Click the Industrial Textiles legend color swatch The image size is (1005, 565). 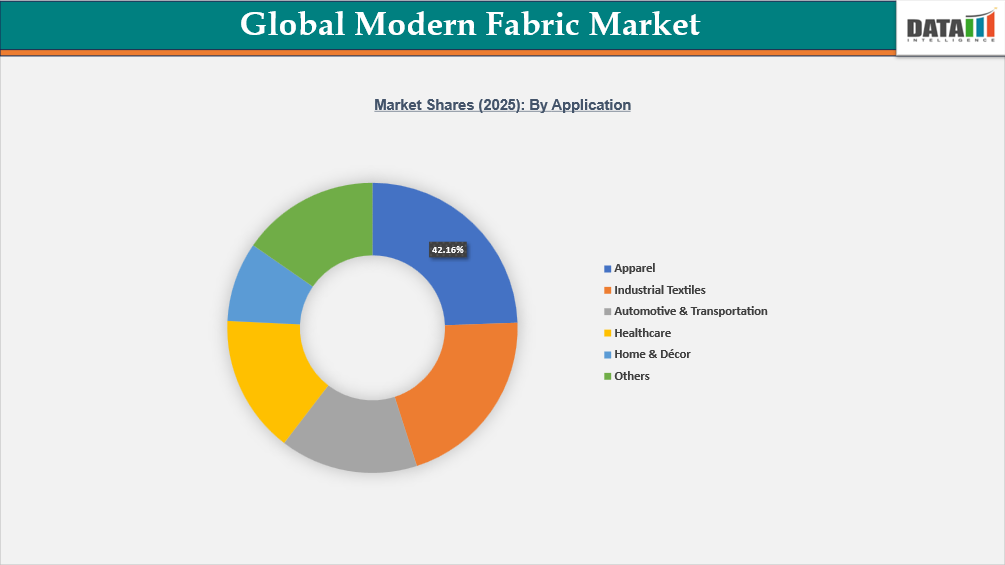click(x=607, y=290)
